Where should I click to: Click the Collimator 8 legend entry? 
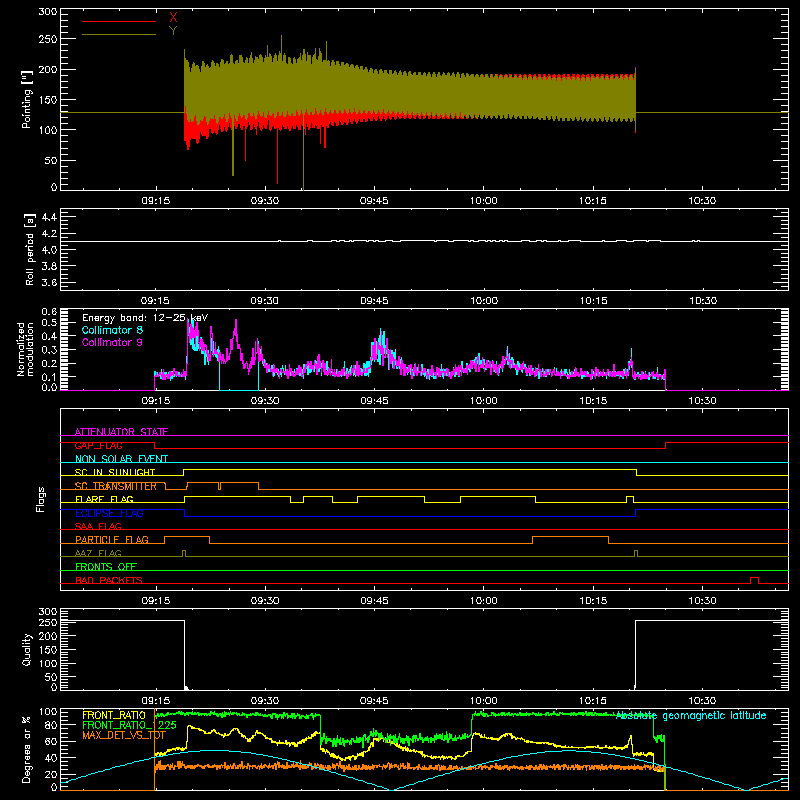point(112,330)
